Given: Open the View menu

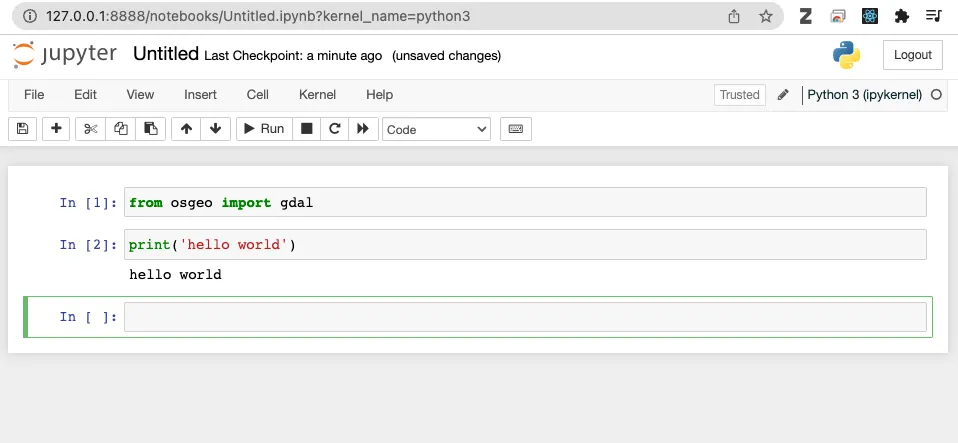Looking at the screenshot, I should [x=140, y=95].
